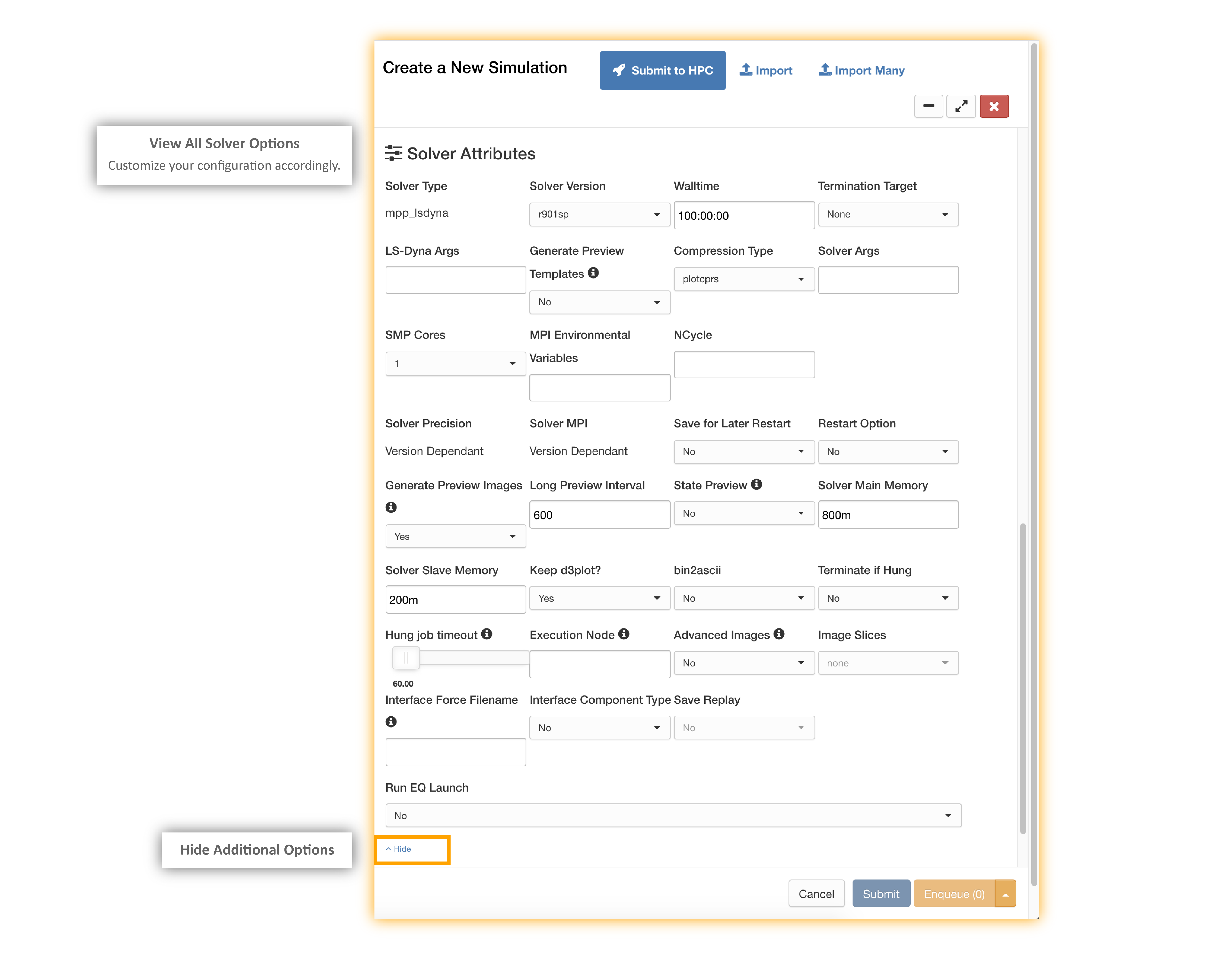Click info icon next to Advanced Images
This screenshot has height=959, width=1232.
click(x=779, y=634)
